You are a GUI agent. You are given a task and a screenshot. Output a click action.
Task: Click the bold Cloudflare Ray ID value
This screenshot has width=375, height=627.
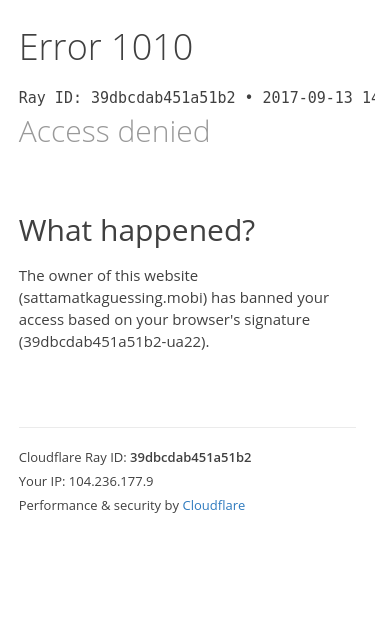pyautogui.click(x=191, y=457)
